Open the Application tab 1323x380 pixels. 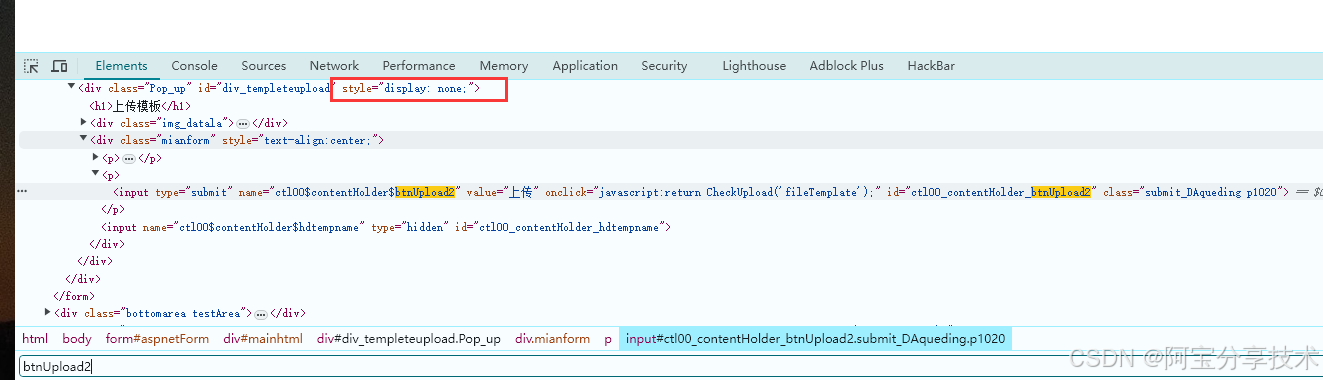(585, 66)
